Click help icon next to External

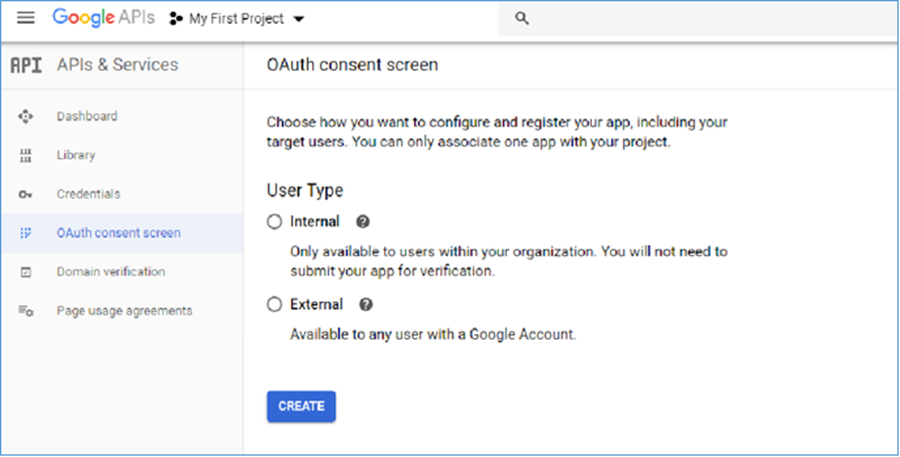(x=366, y=305)
